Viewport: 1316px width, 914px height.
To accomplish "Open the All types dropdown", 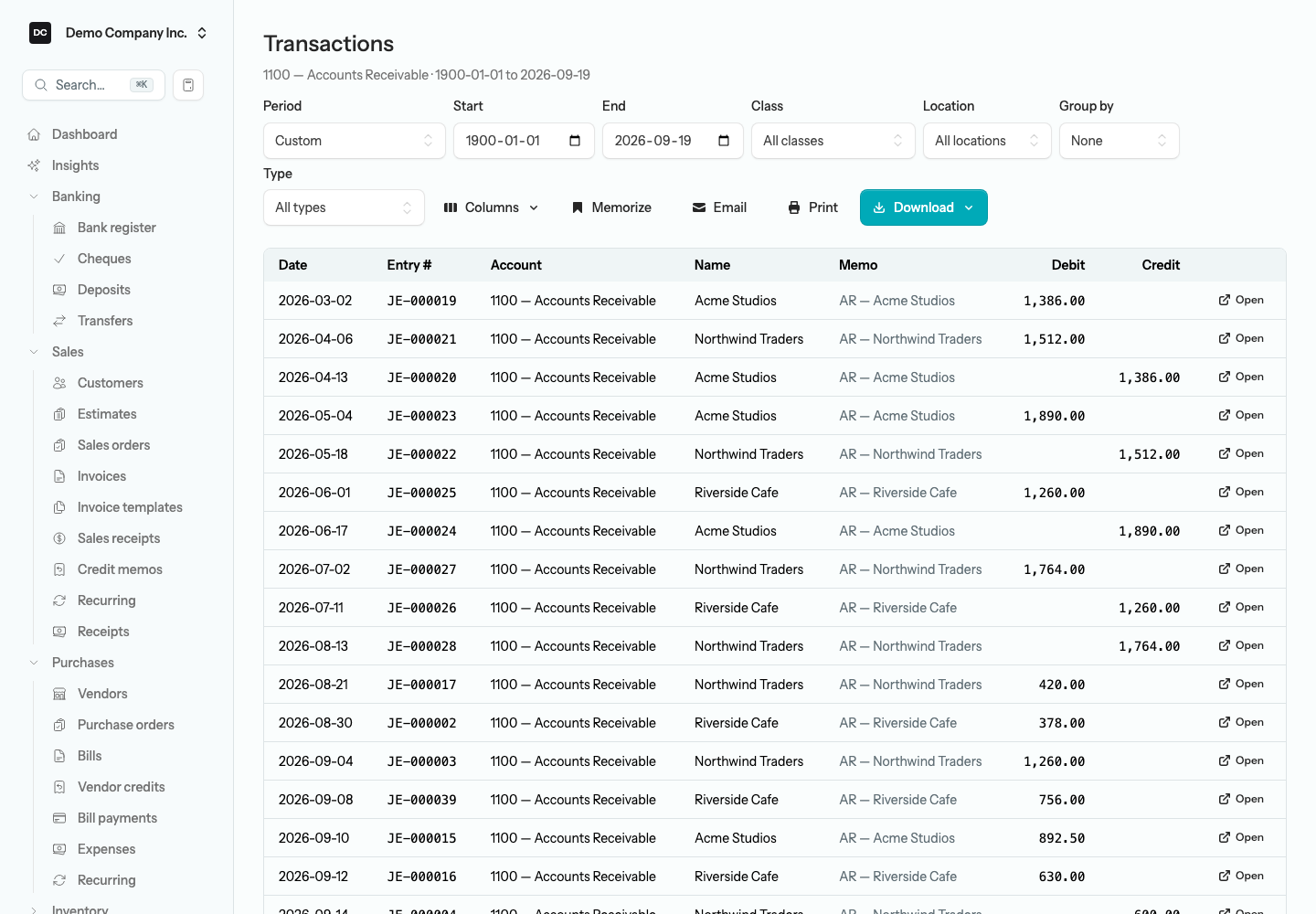I will click(344, 207).
